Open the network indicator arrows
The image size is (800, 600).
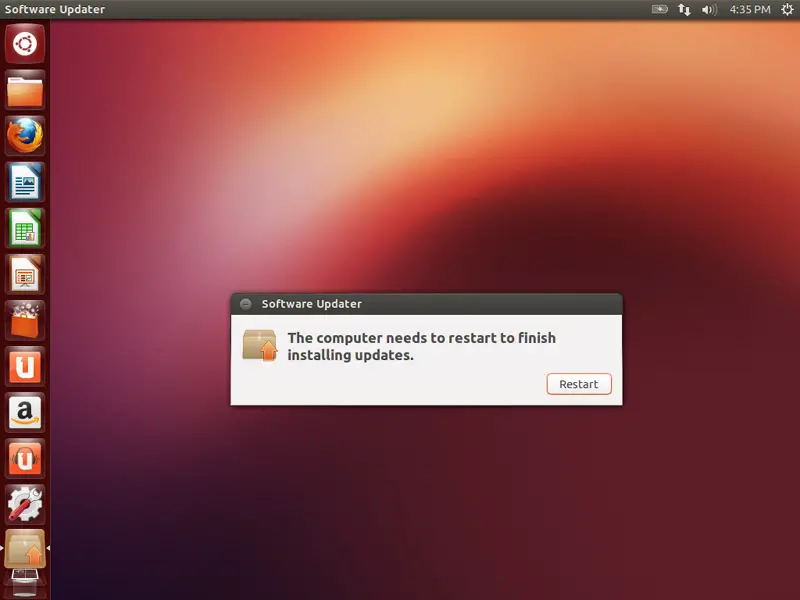point(684,9)
